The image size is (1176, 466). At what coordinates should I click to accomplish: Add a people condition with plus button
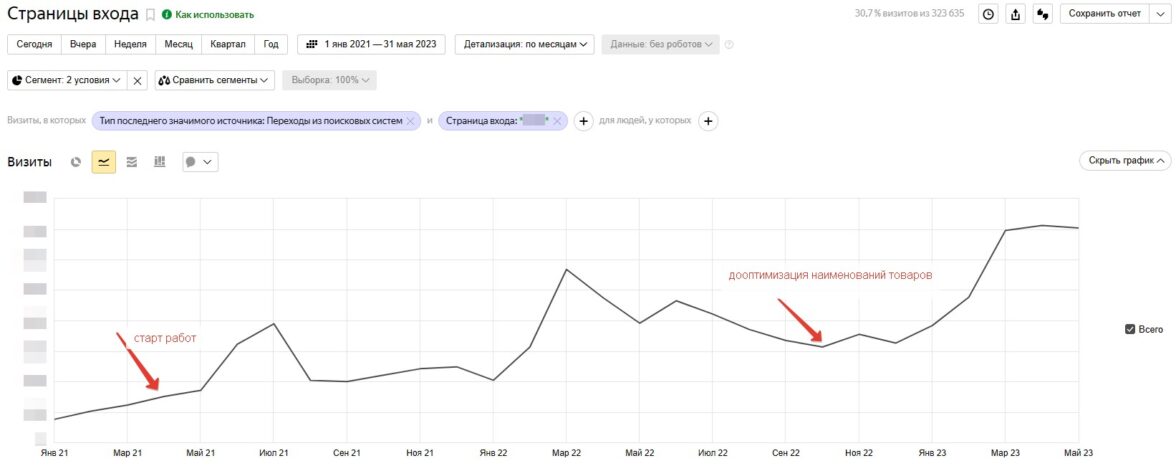tap(708, 121)
